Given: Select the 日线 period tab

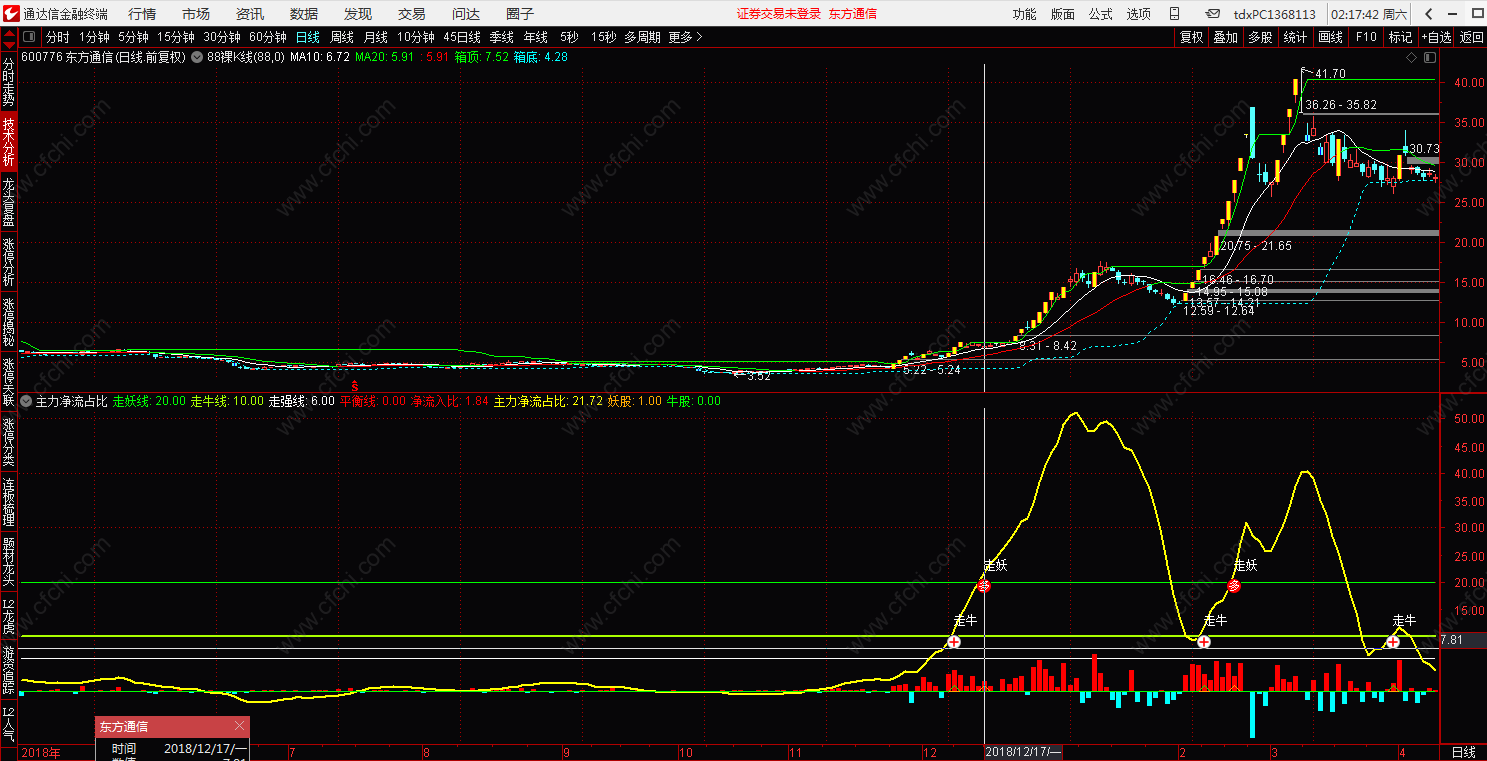Looking at the screenshot, I should click(x=308, y=37).
